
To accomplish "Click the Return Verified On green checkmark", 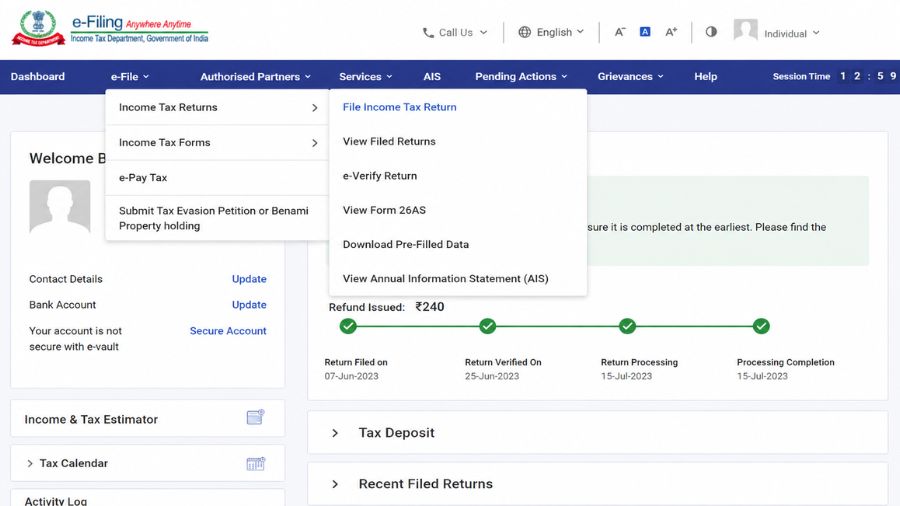I will (x=487, y=326).
